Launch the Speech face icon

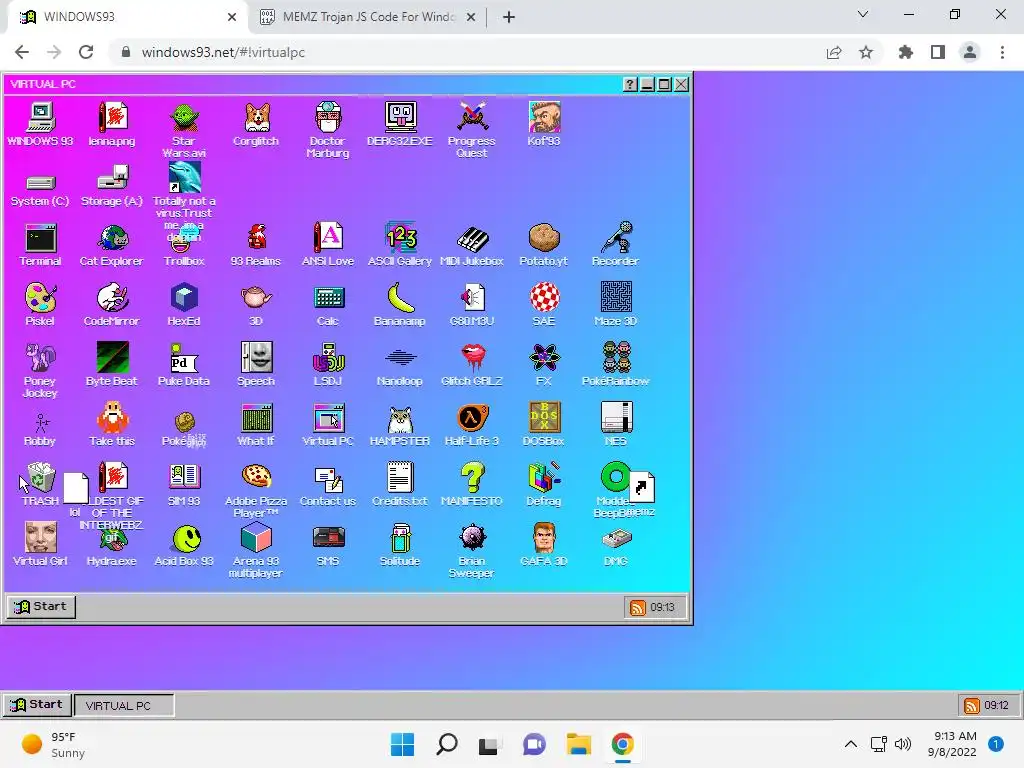click(256, 359)
